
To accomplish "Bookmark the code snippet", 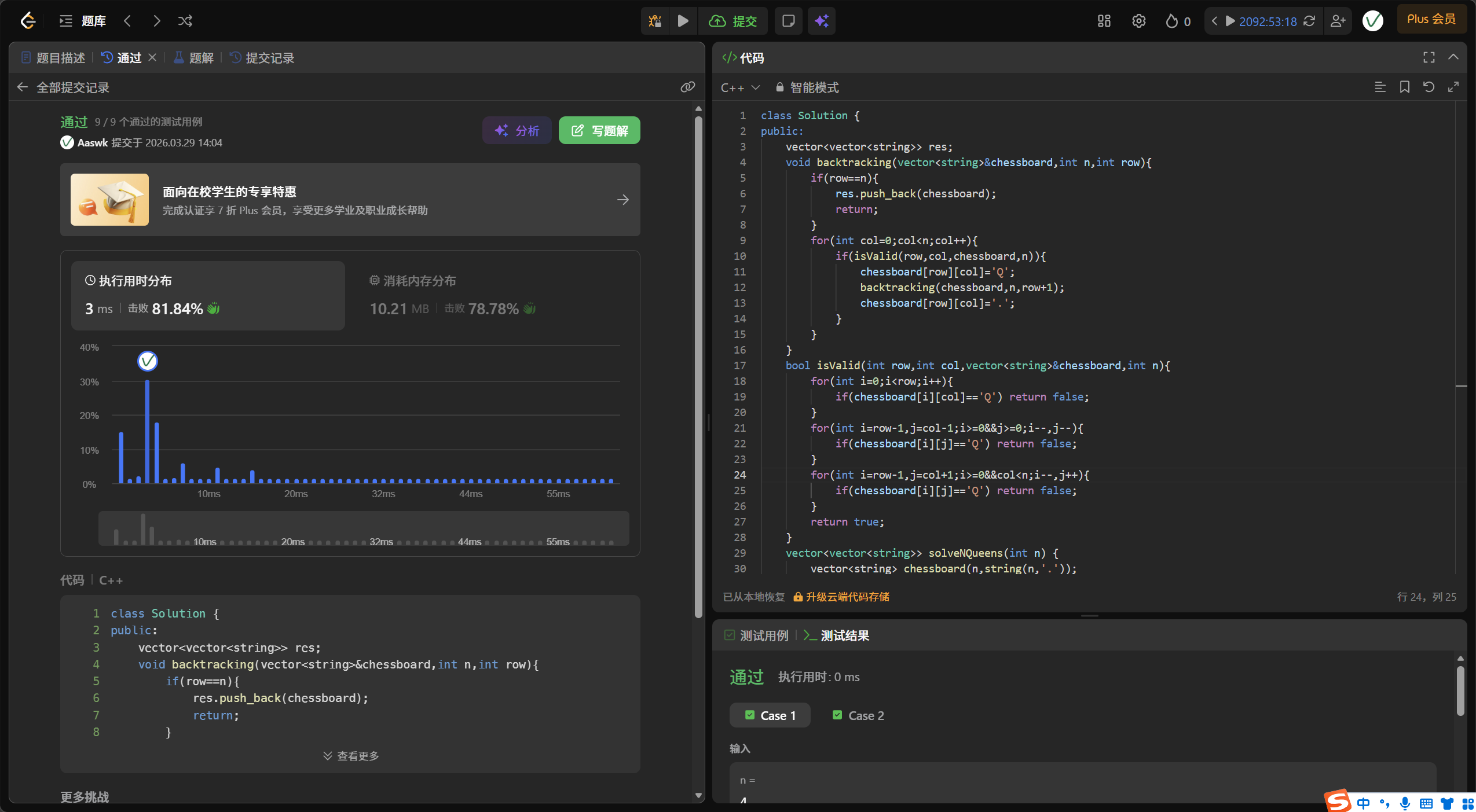I will click(1404, 87).
